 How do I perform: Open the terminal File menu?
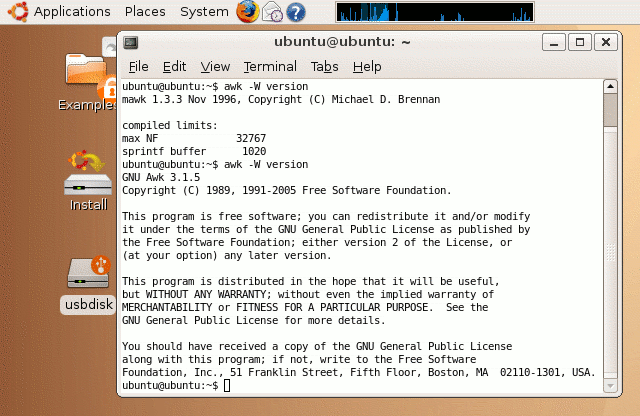[138, 67]
